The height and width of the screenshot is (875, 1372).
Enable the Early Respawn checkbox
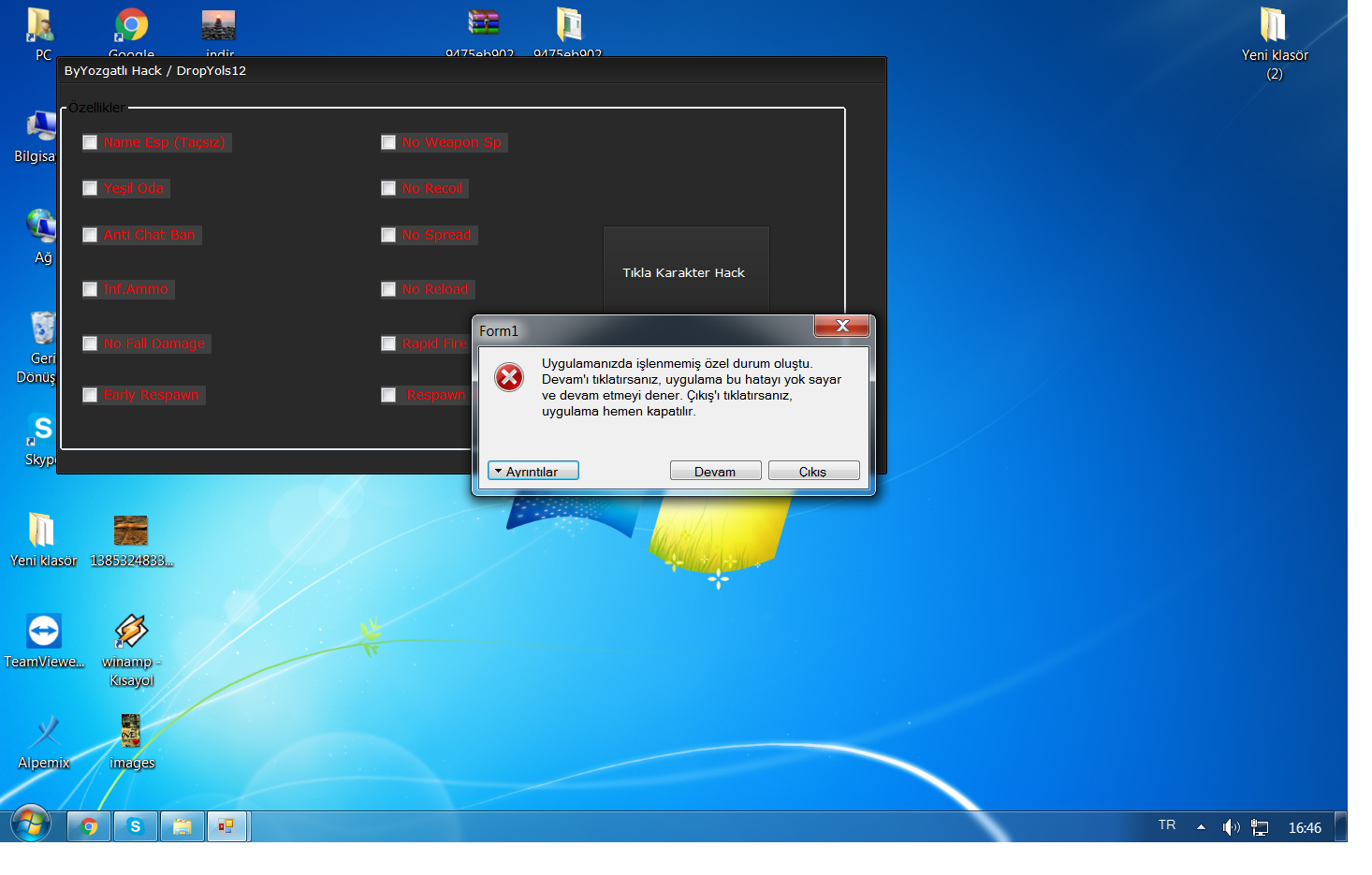[x=90, y=395]
